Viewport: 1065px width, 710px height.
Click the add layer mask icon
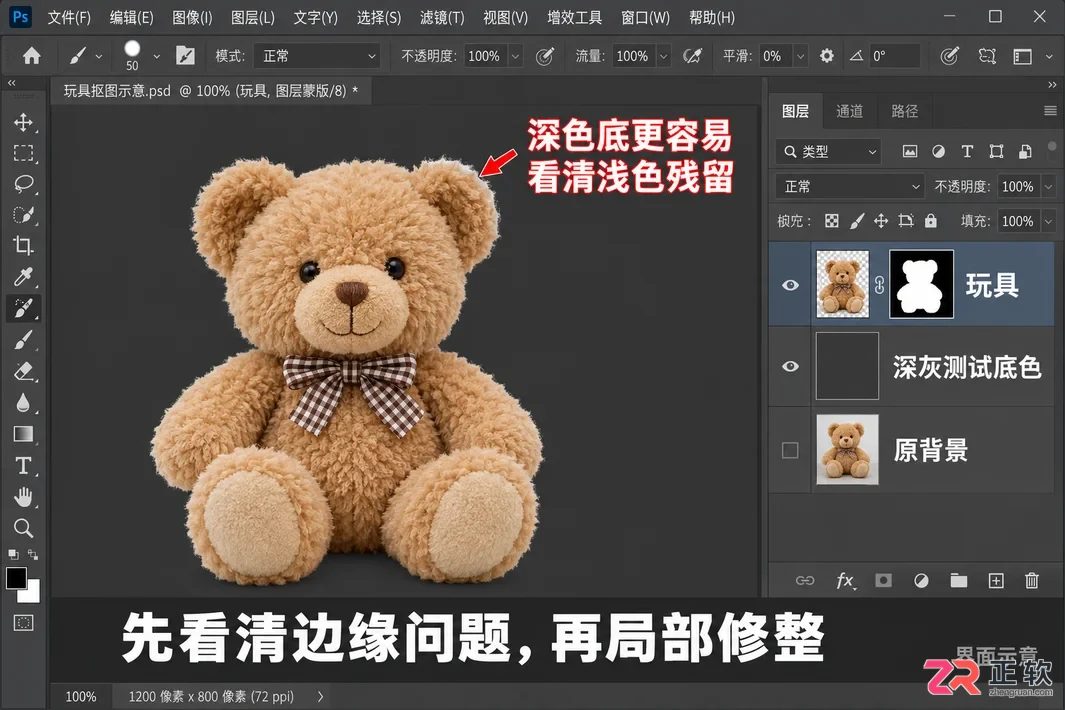[884, 580]
